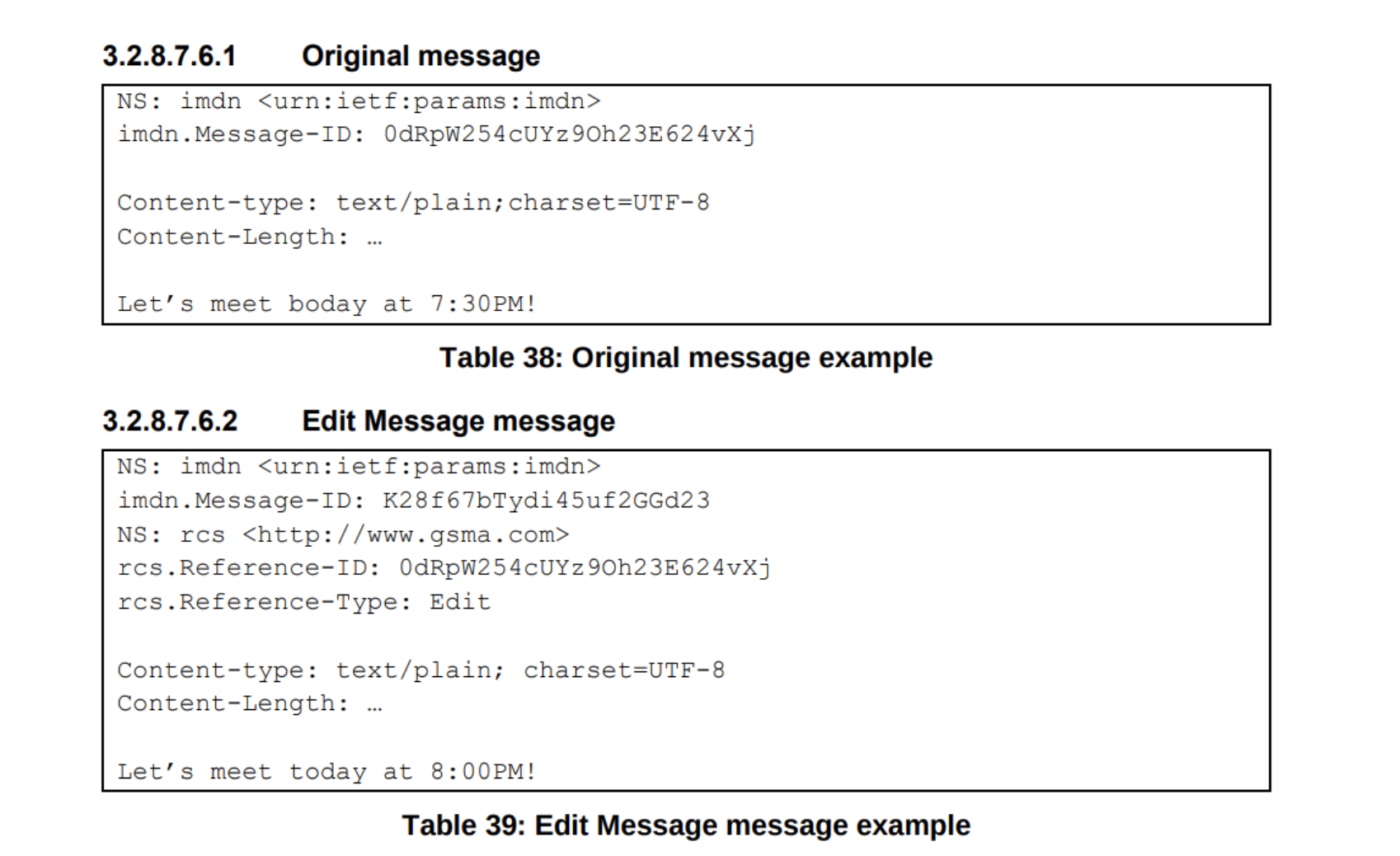Select the NS: imdn line in Edit Message box

(359, 467)
